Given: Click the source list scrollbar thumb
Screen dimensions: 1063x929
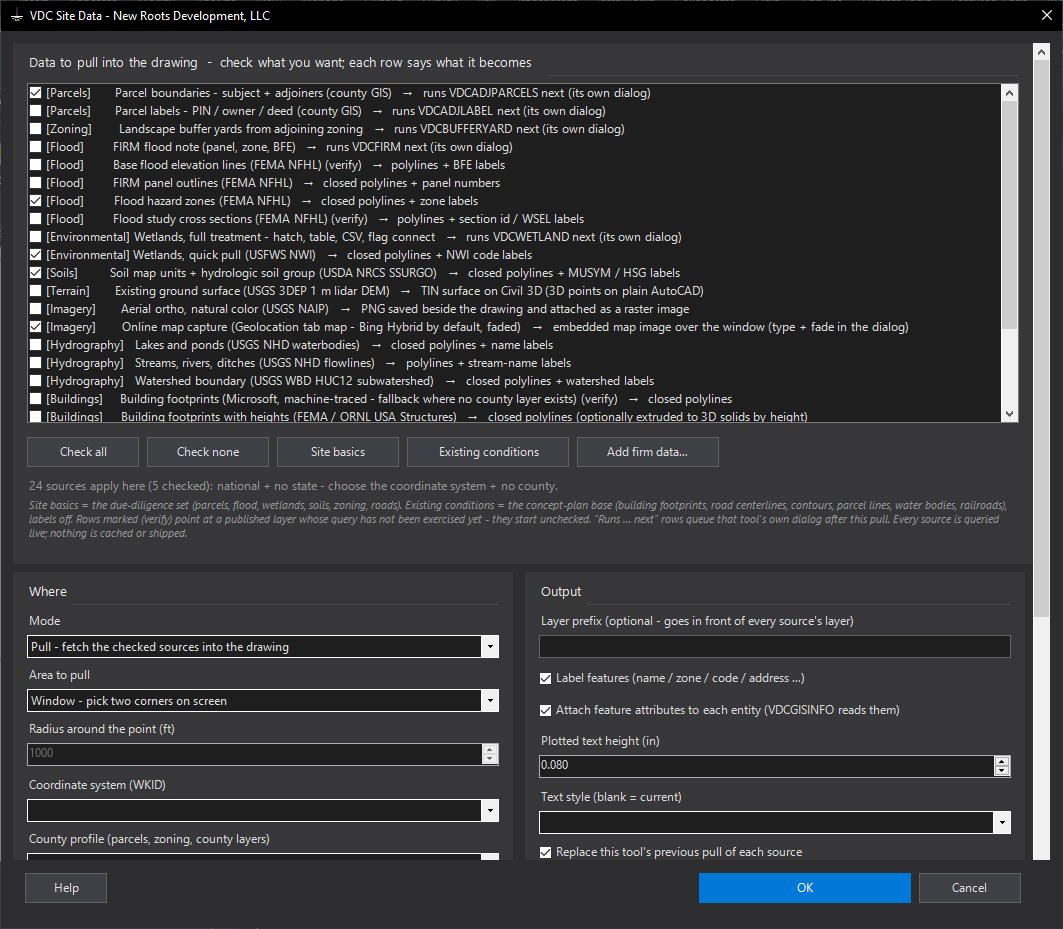Looking at the screenshot, I should [1009, 216].
